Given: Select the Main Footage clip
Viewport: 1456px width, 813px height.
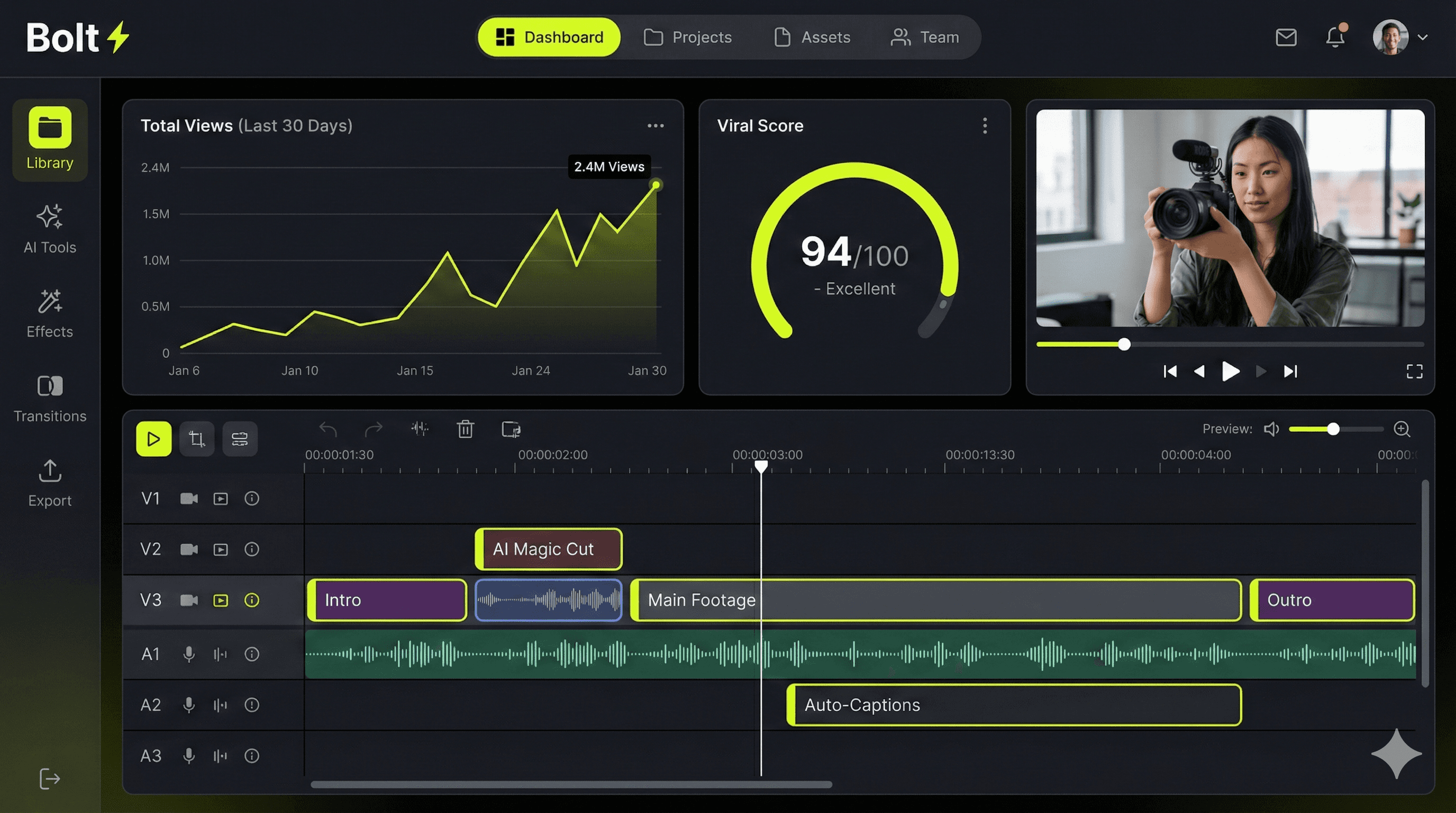Looking at the screenshot, I should point(935,600).
